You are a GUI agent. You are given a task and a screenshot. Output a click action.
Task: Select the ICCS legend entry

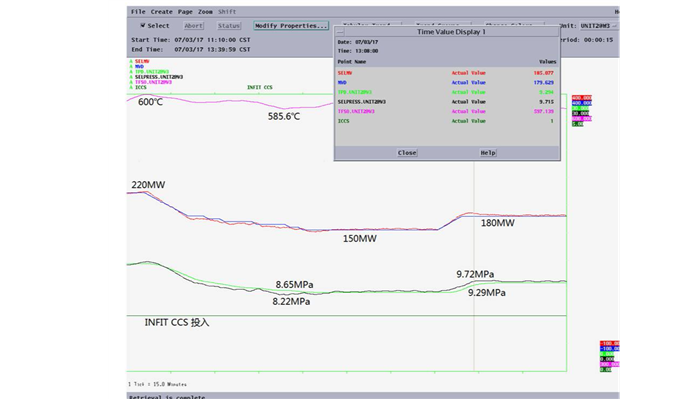(141, 88)
